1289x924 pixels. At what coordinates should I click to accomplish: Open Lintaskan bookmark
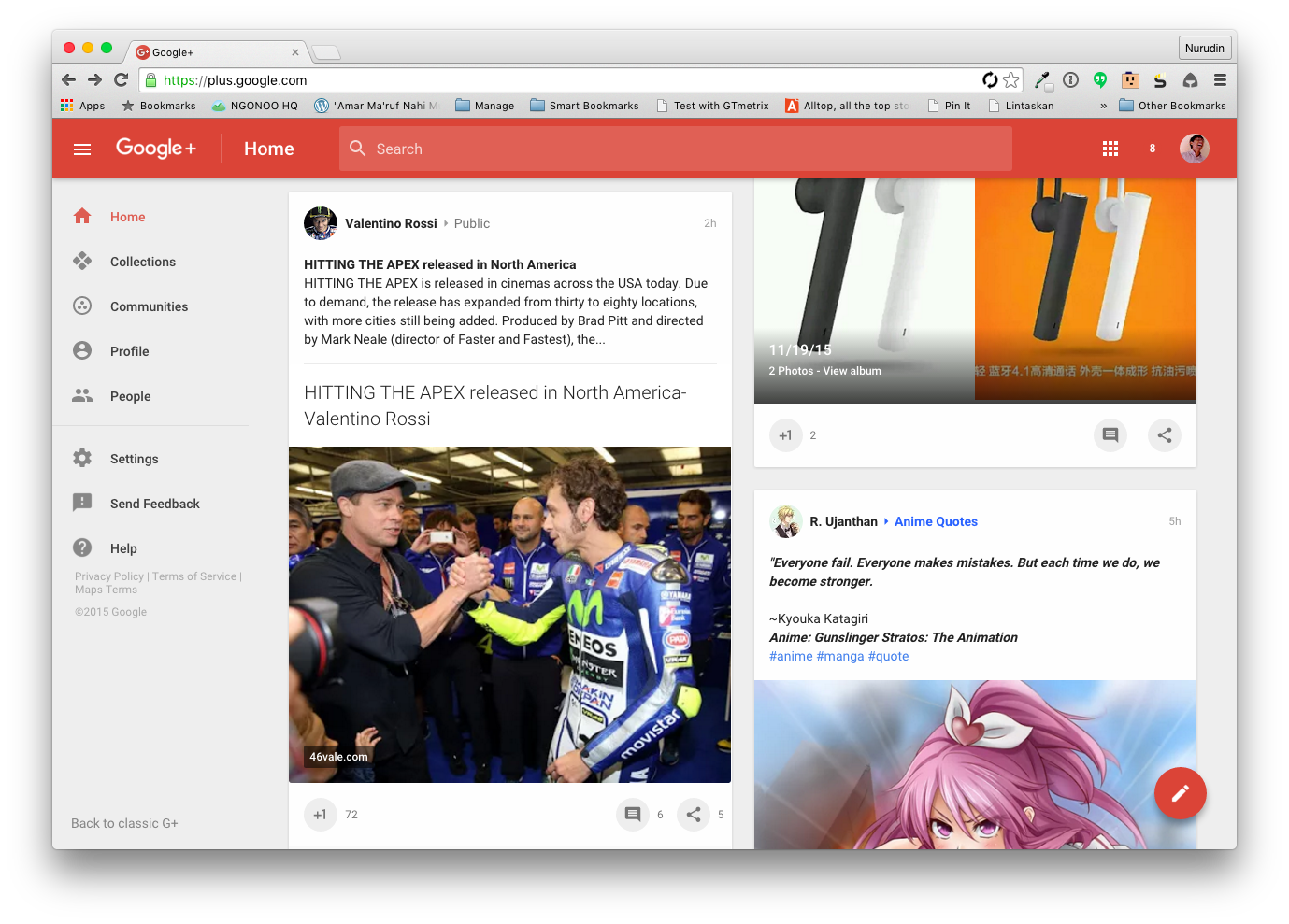pos(1021,106)
